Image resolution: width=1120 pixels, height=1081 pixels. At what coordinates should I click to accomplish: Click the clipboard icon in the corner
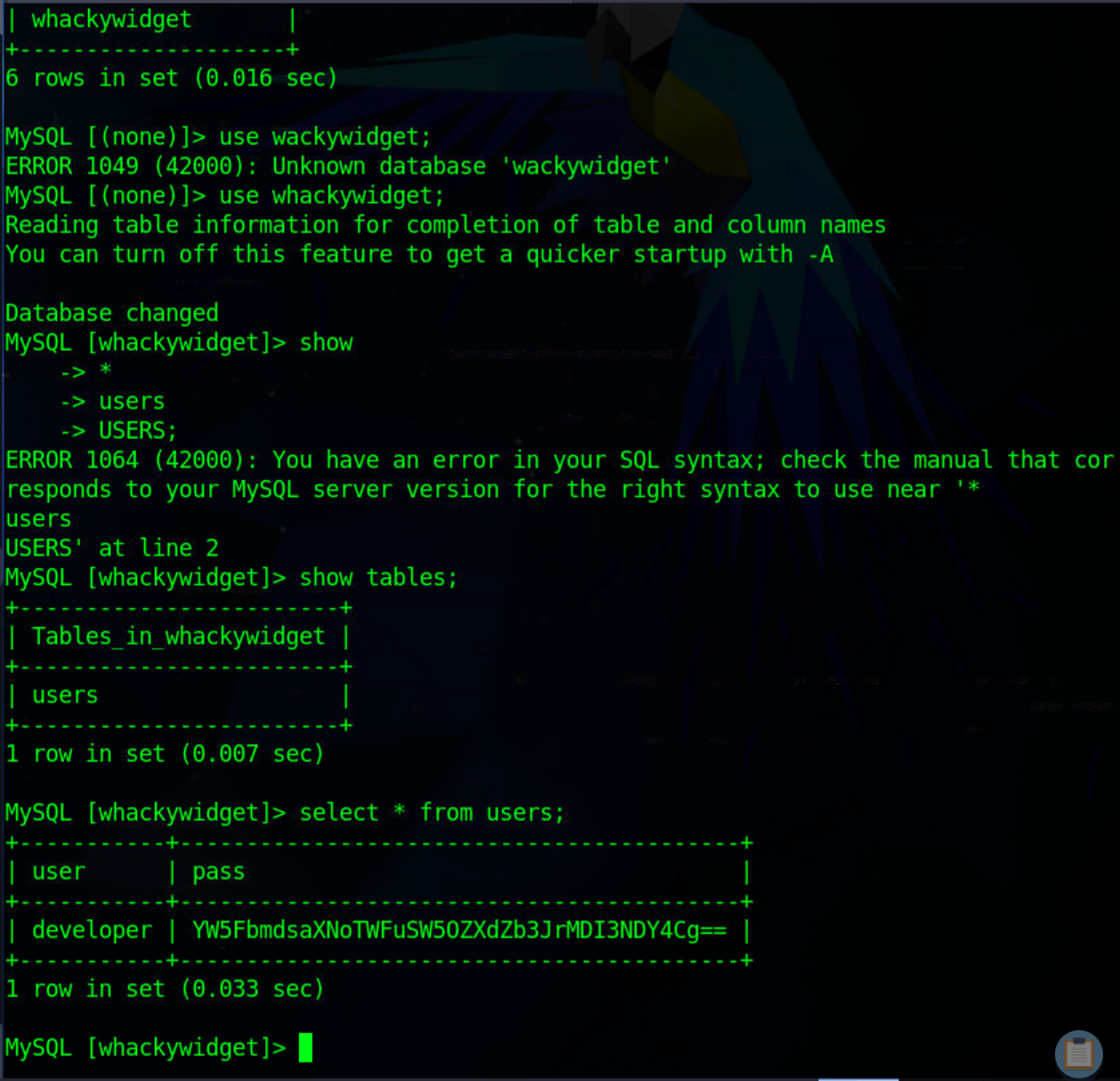(x=1079, y=1053)
